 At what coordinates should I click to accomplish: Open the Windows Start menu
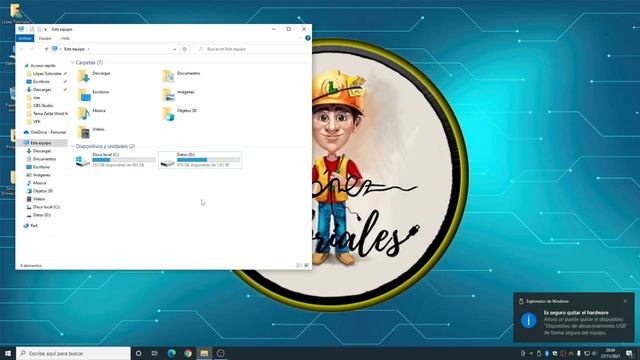point(8,353)
